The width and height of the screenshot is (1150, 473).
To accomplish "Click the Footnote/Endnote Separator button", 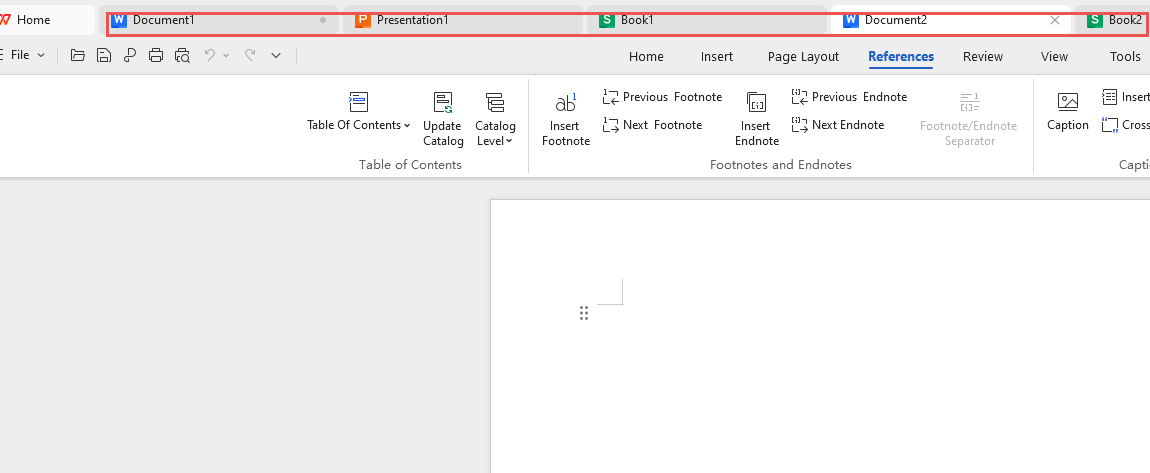I will click(968, 119).
